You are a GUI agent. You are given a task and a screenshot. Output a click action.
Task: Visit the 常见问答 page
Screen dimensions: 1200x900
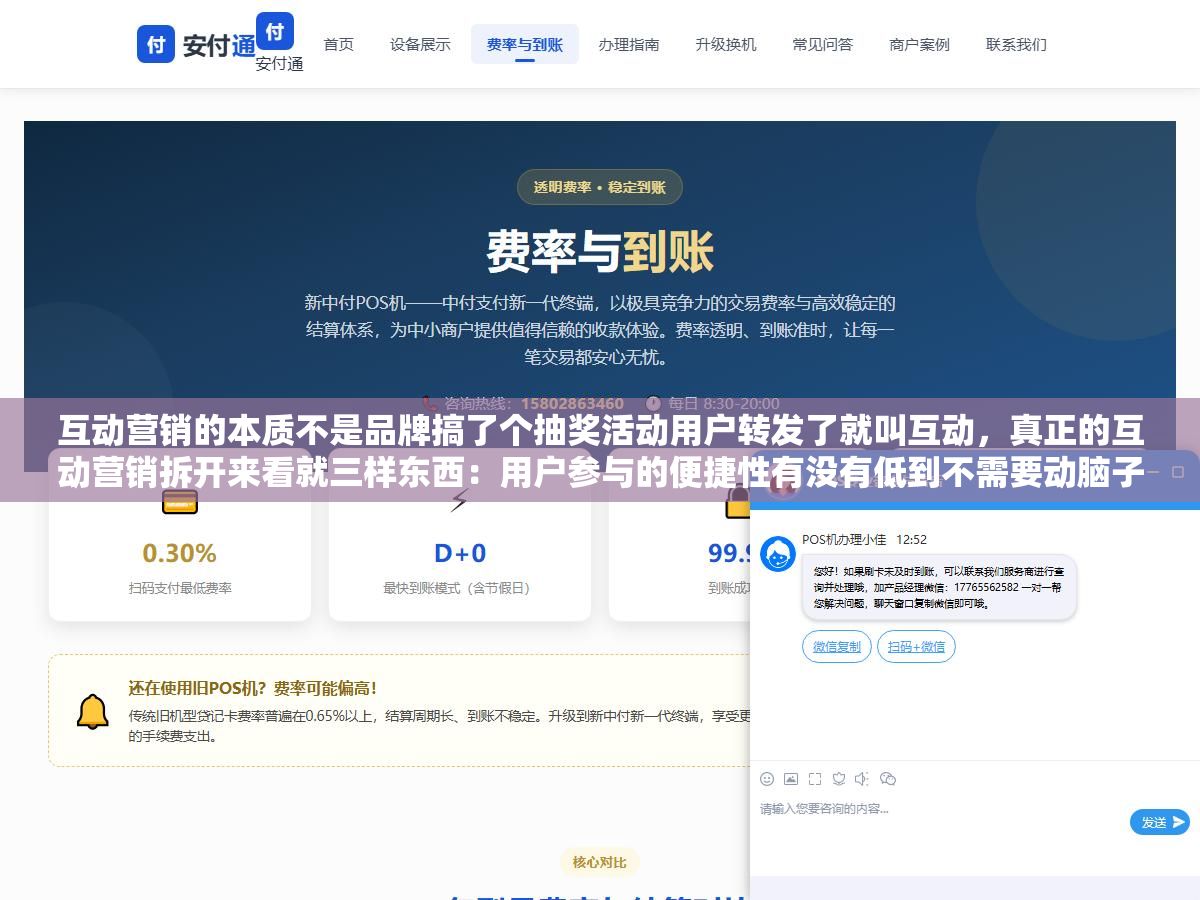click(823, 44)
